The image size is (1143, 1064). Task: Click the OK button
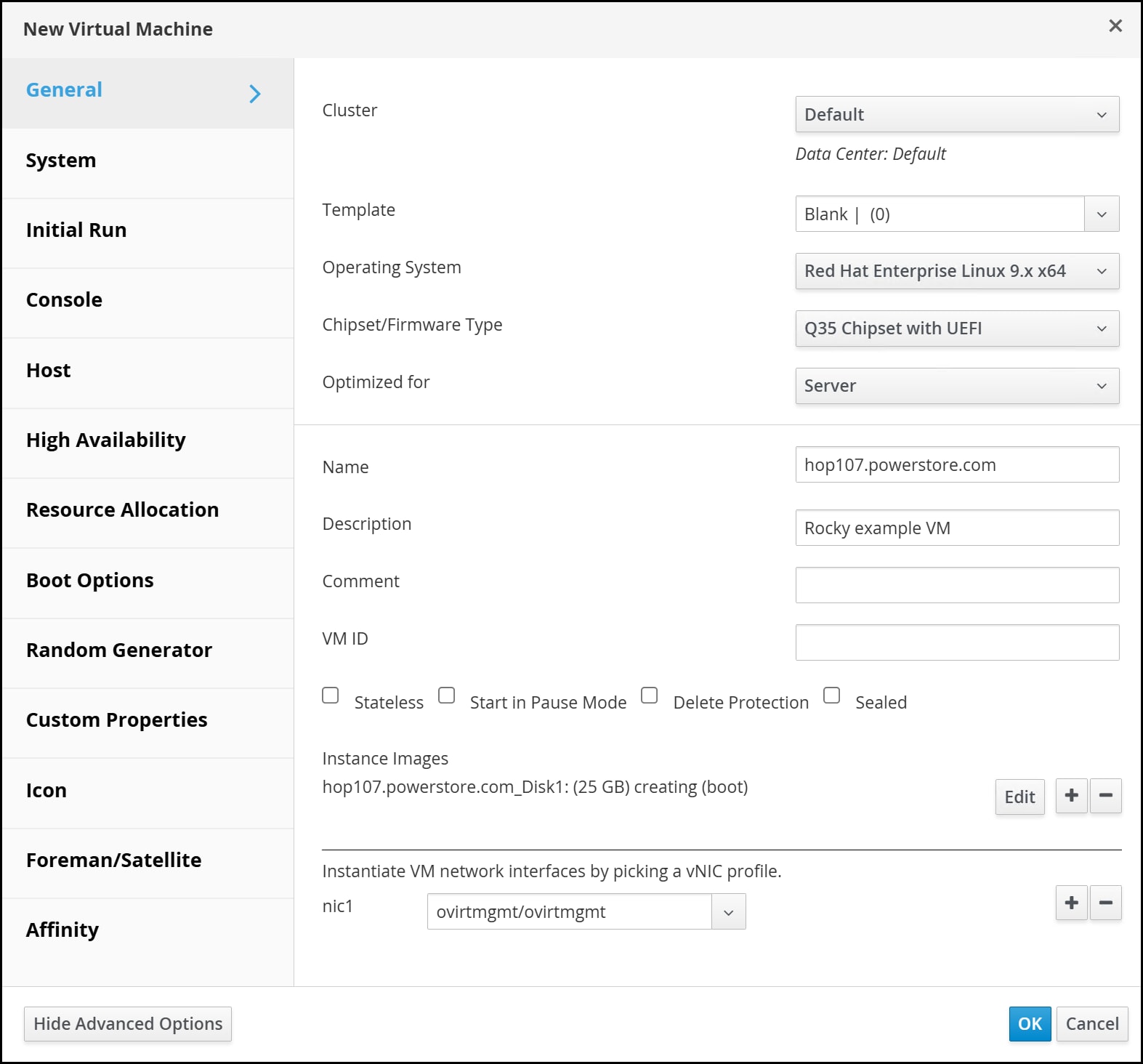1030,1024
